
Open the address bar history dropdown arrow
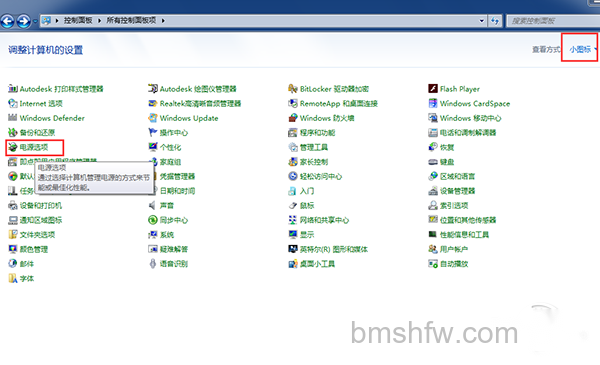[482, 21]
